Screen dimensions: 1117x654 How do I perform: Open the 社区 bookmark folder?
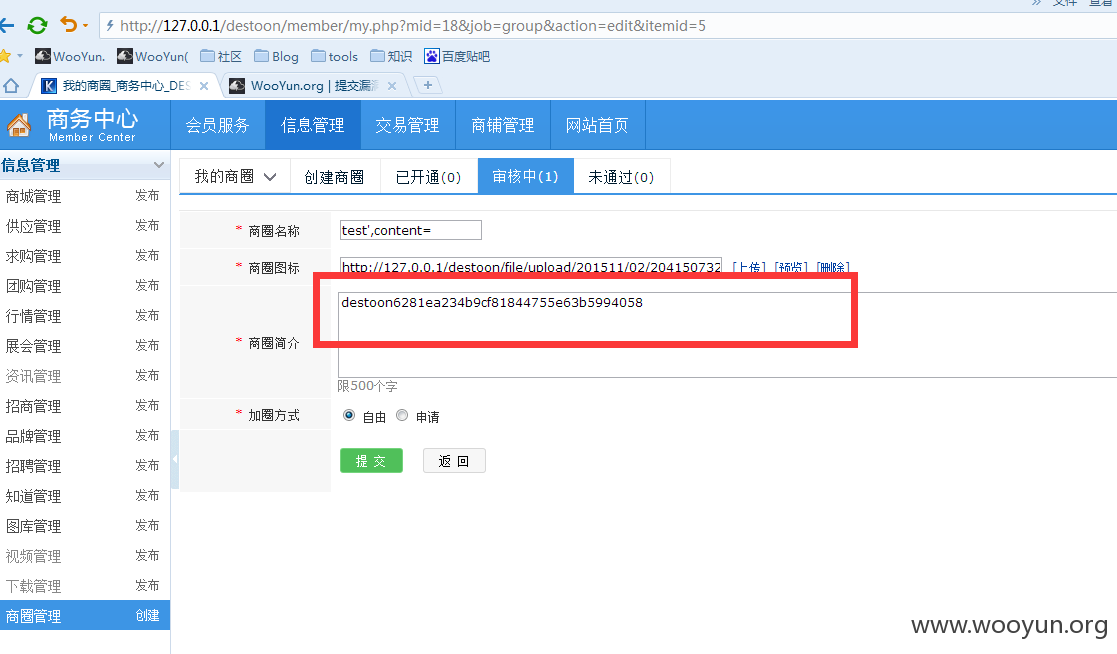pyautogui.click(x=221, y=56)
